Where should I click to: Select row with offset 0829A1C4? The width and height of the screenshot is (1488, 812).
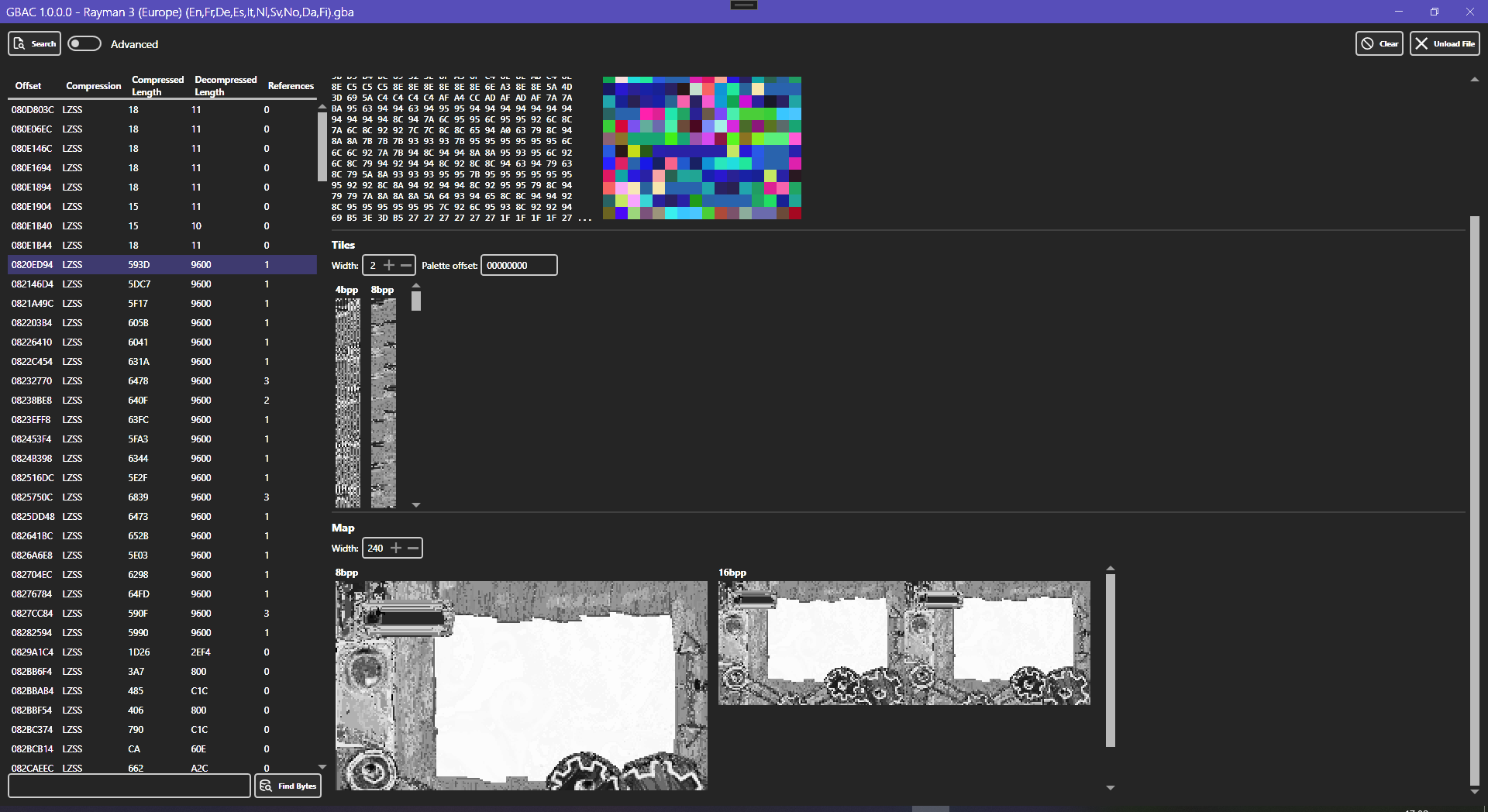point(162,652)
